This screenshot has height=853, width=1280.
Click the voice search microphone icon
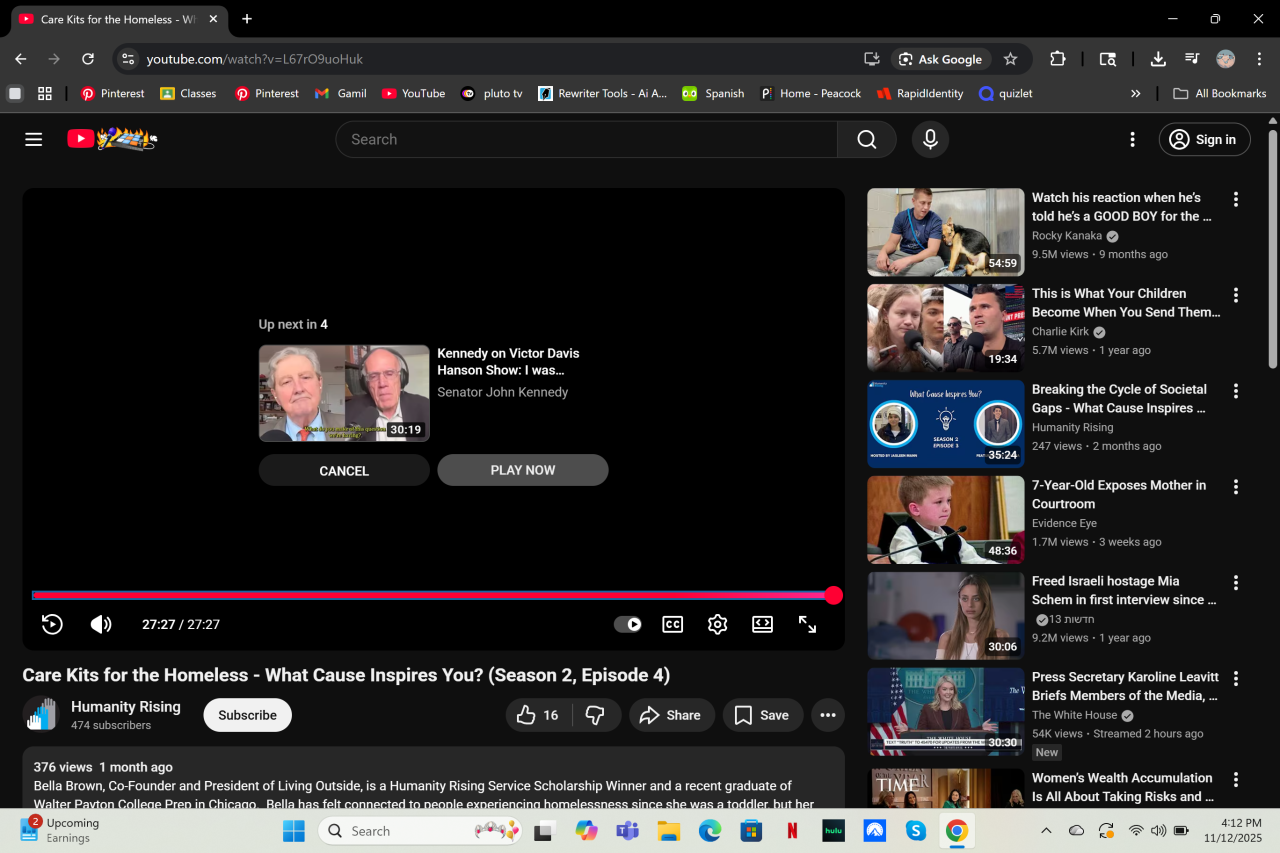(930, 140)
